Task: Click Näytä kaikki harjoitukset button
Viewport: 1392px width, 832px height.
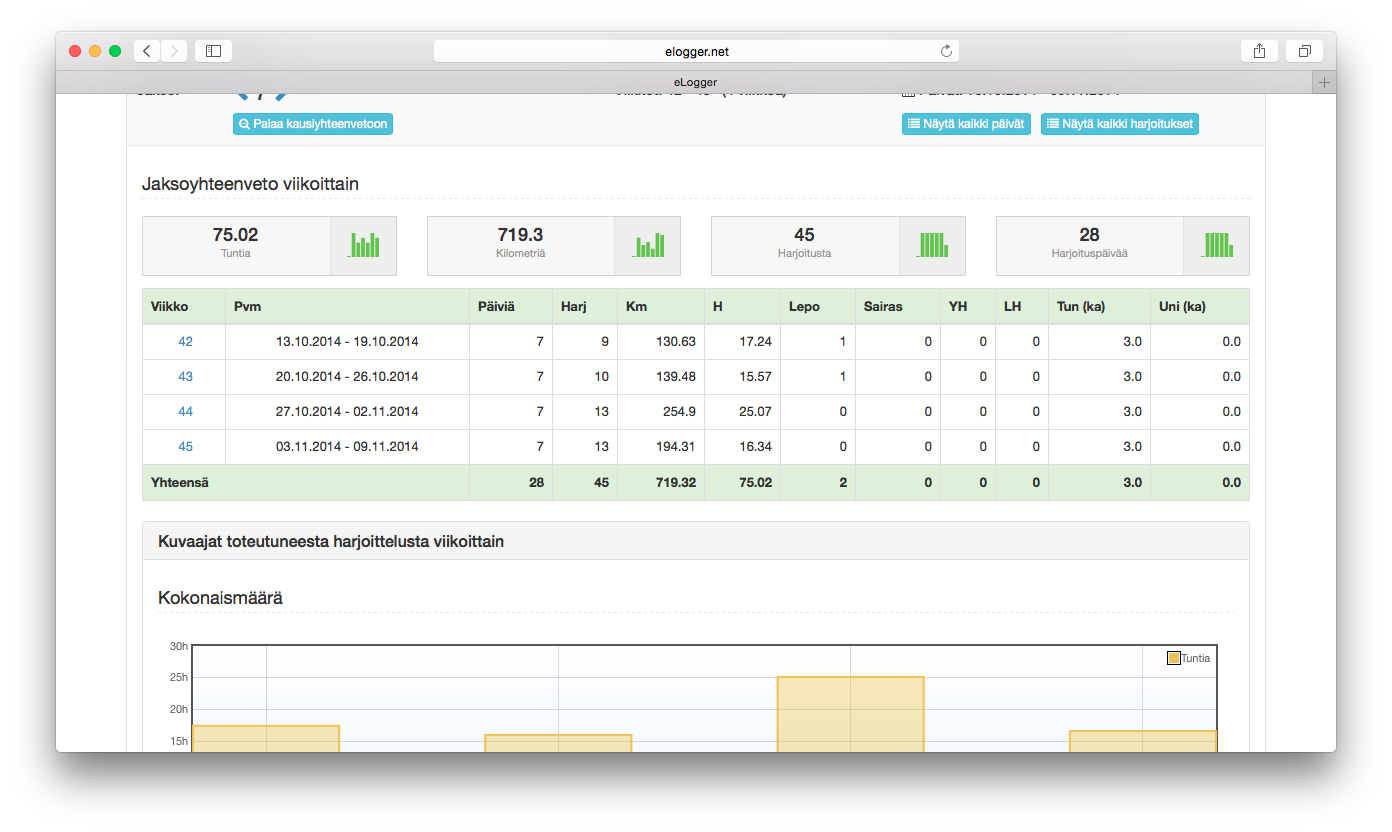Action: click(1120, 124)
